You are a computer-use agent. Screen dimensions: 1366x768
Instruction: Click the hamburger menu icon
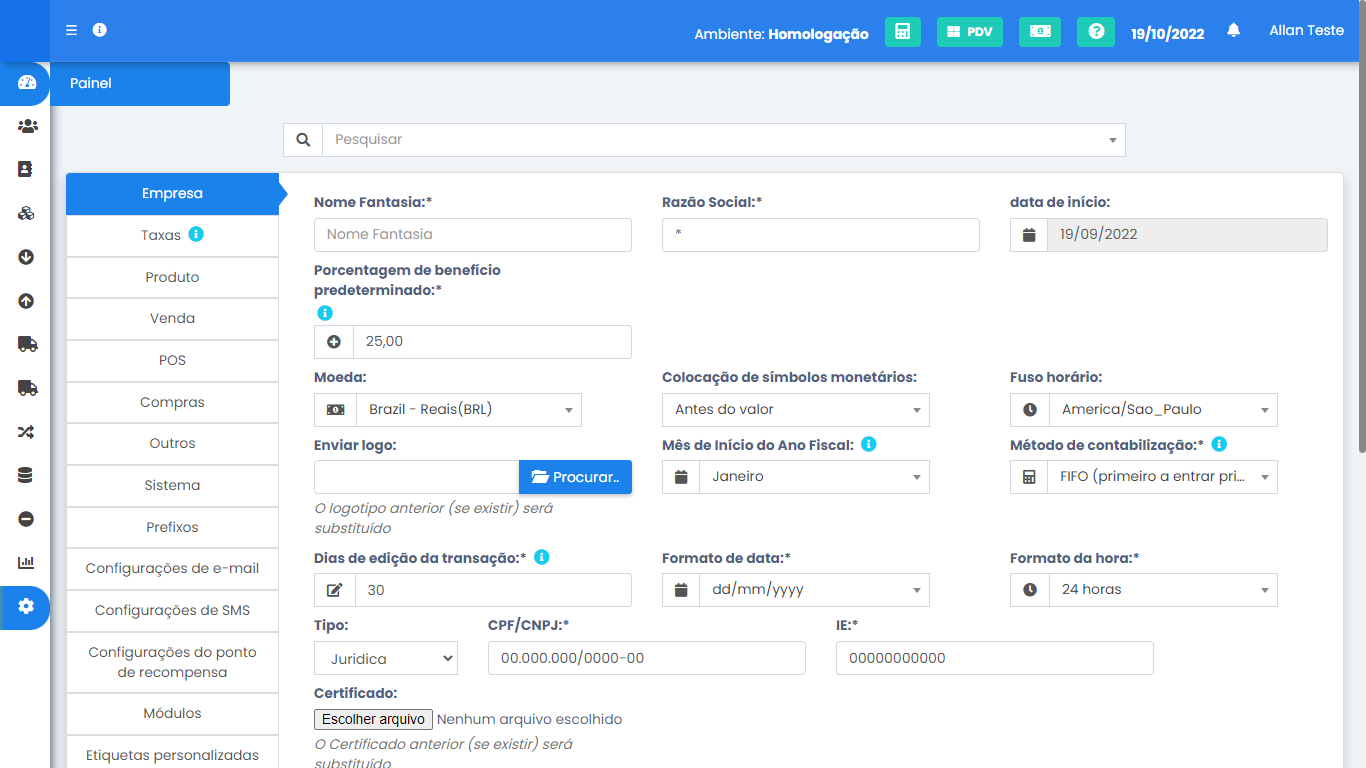coord(72,30)
